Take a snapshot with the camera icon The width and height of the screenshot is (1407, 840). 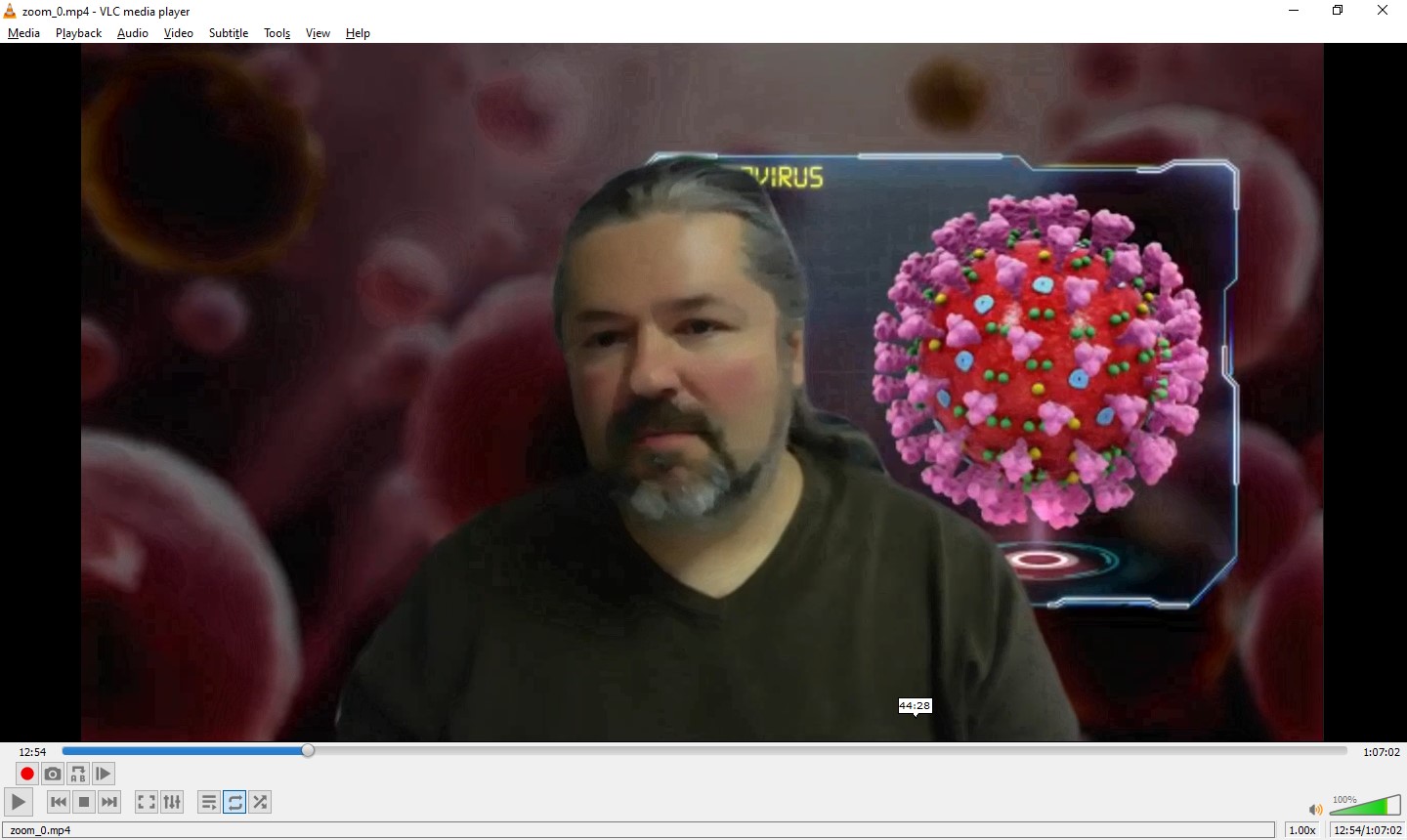pos(53,775)
